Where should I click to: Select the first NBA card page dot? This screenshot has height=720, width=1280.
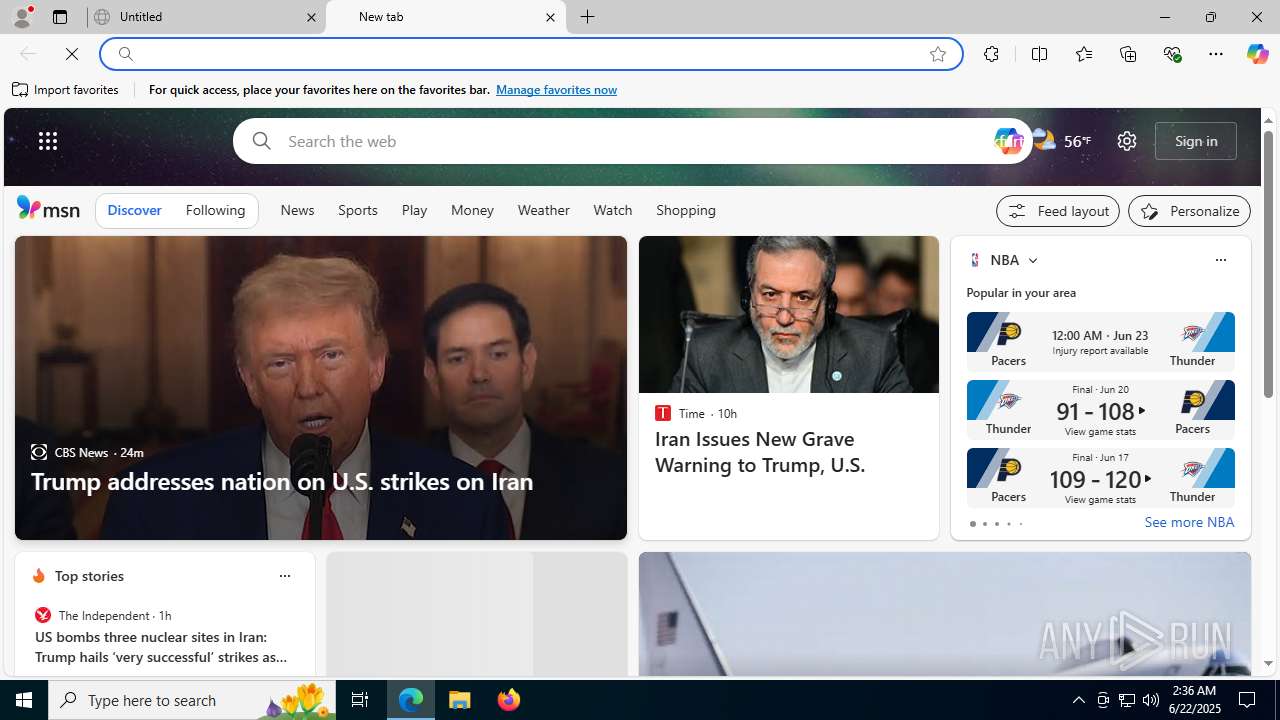click(972, 524)
